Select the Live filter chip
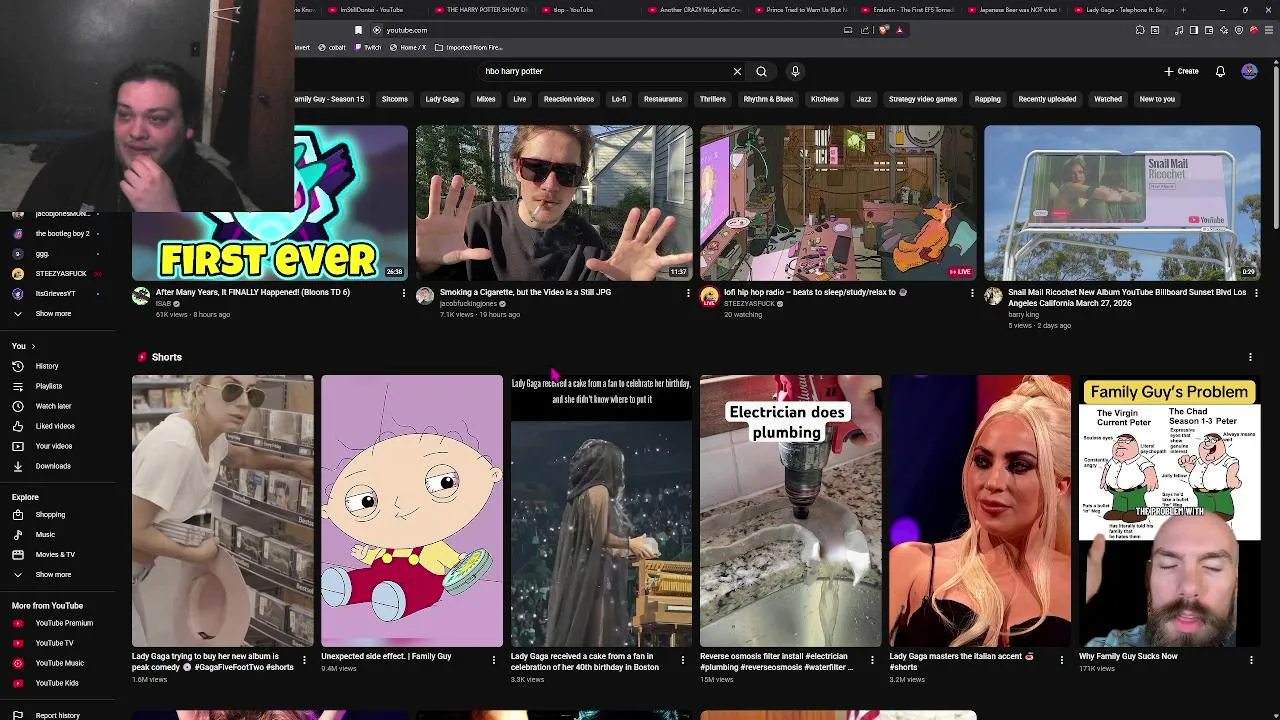1280x720 pixels. tap(520, 99)
